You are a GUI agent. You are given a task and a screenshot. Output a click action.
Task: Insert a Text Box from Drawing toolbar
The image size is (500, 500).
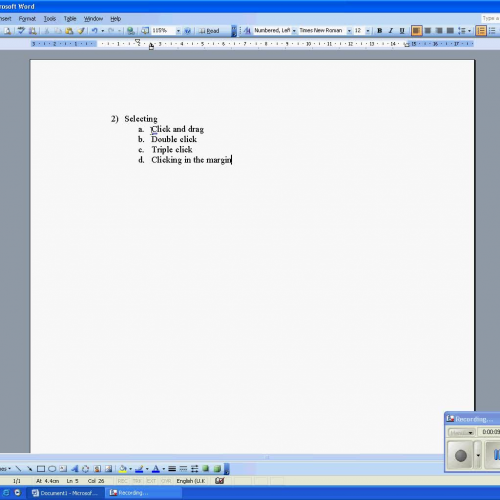[63, 469]
